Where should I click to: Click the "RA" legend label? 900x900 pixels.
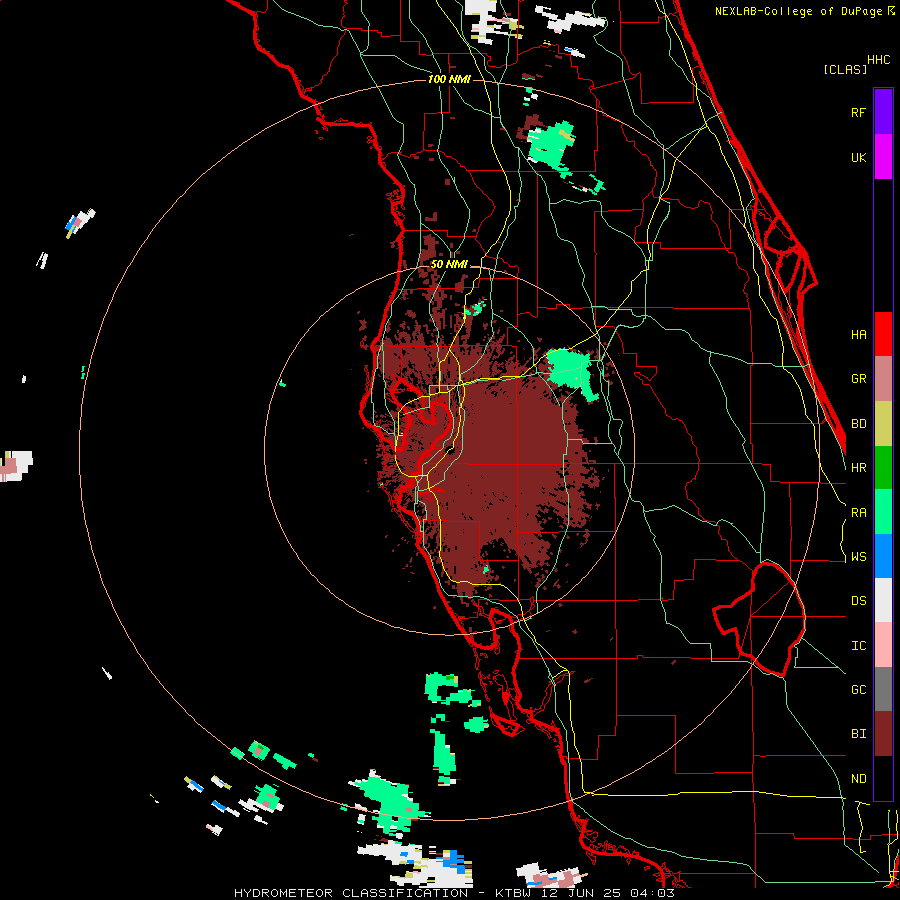pos(858,513)
